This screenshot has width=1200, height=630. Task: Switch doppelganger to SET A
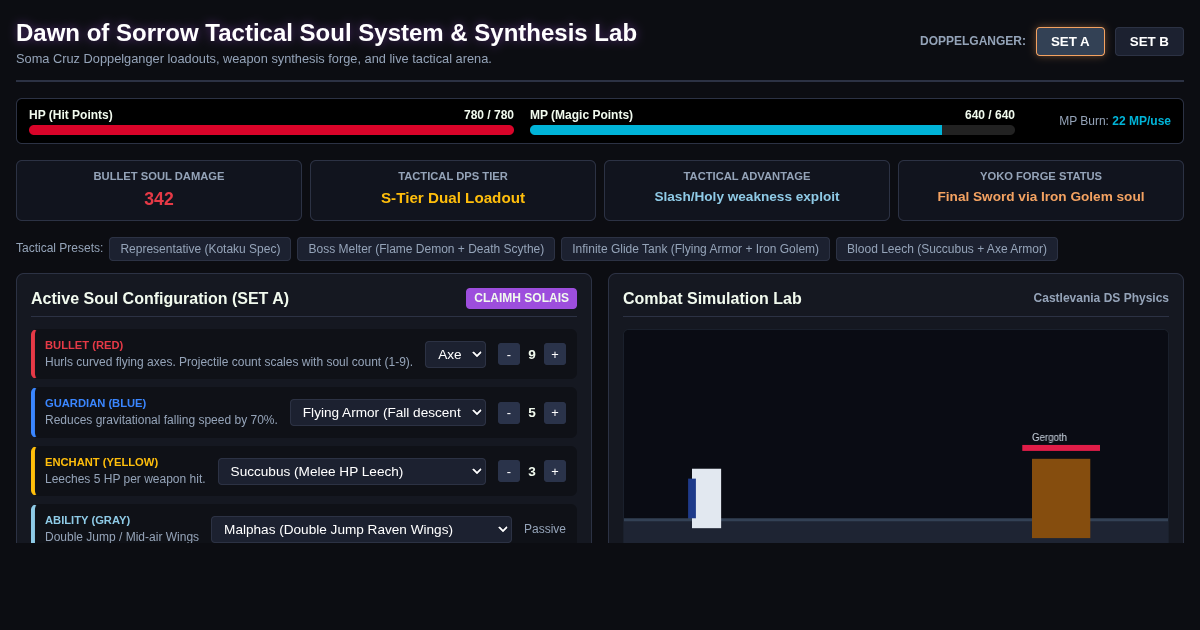[1070, 41]
